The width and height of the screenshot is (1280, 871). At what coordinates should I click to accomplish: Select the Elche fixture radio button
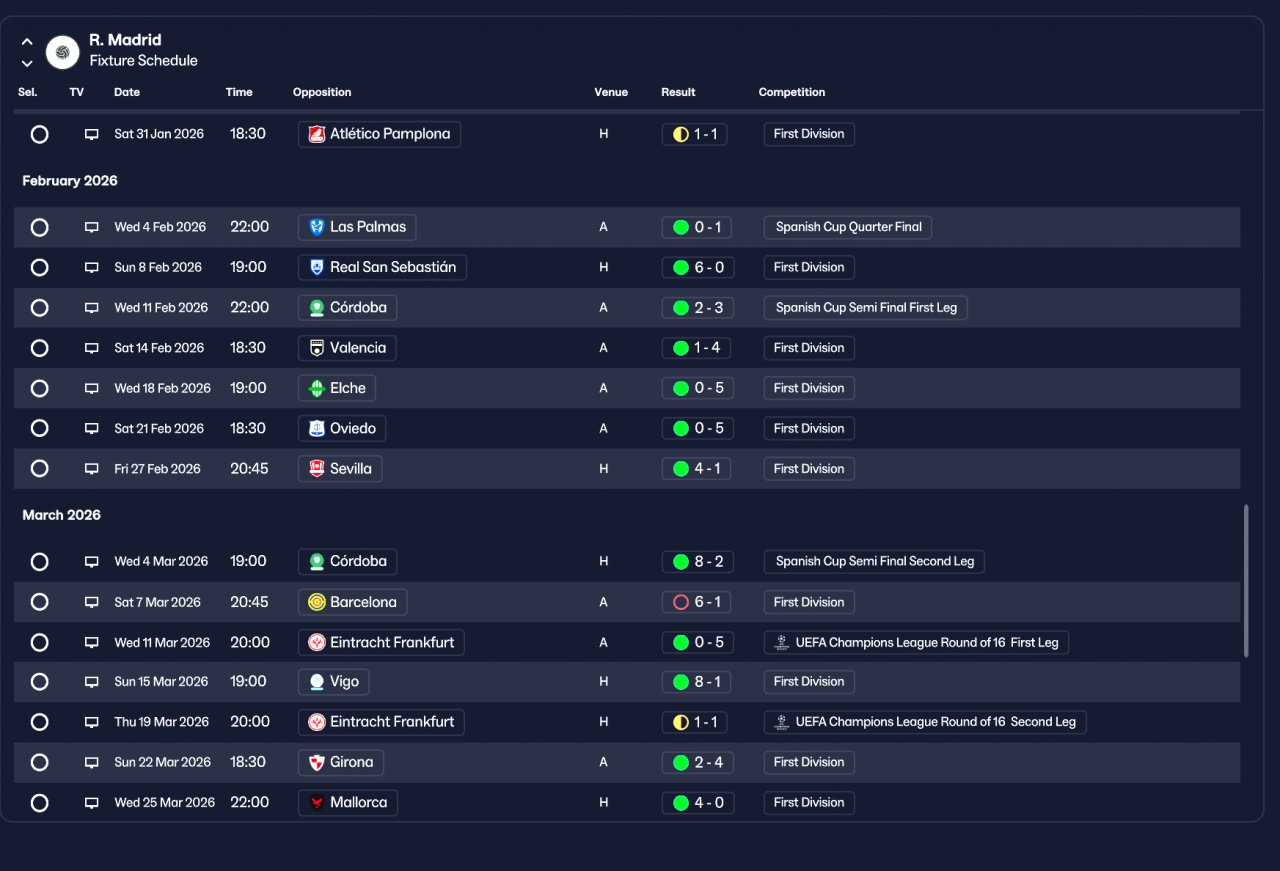coord(39,388)
